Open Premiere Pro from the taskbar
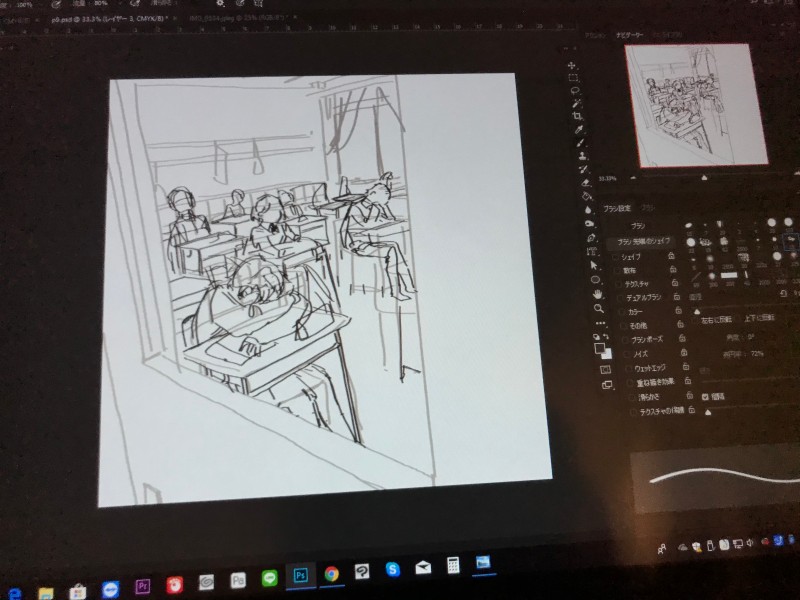This screenshot has height=600, width=800. pyautogui.click(x=143, y=586)
